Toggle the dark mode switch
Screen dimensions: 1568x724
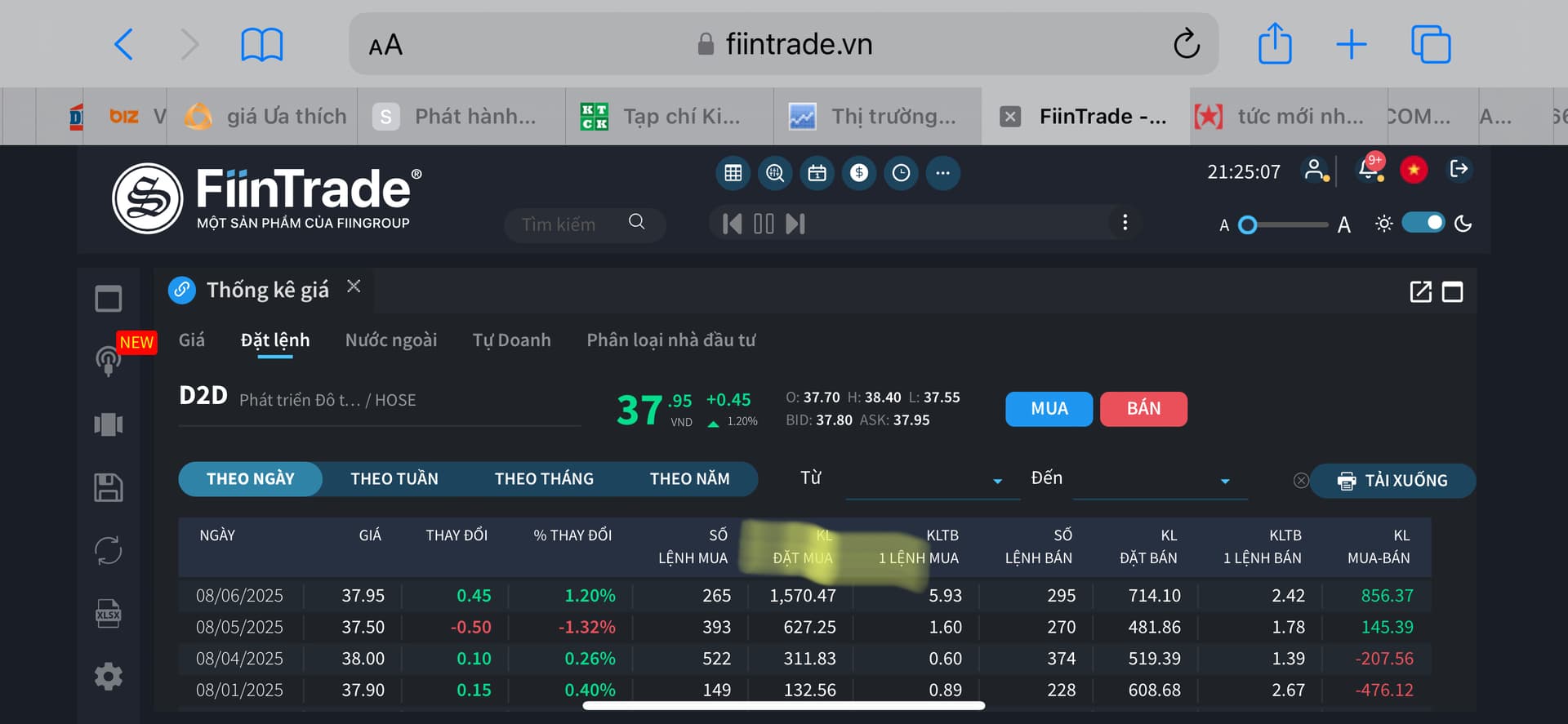point(1423,223)
